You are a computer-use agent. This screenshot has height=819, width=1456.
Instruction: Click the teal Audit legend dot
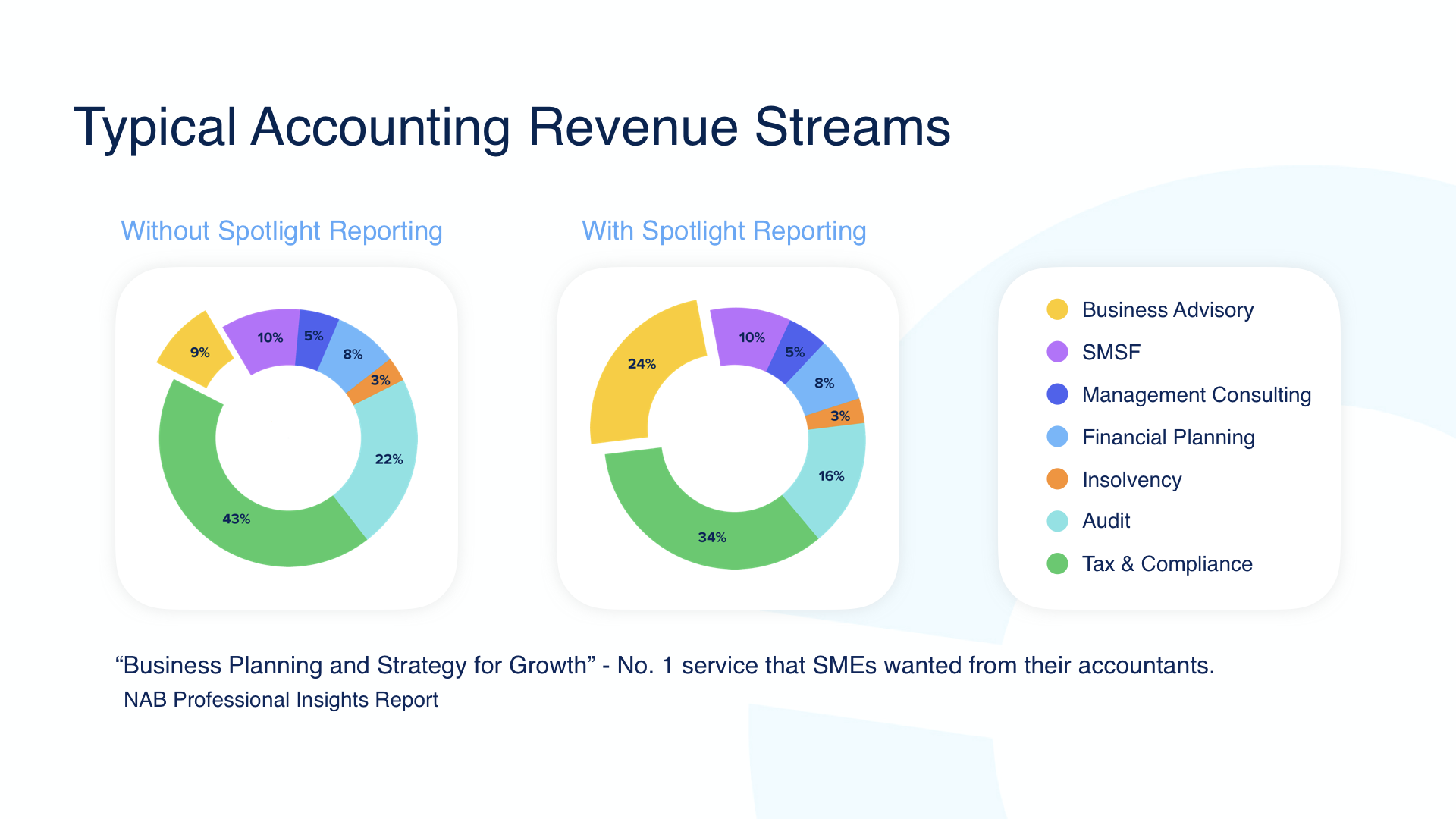(1057, 521)
